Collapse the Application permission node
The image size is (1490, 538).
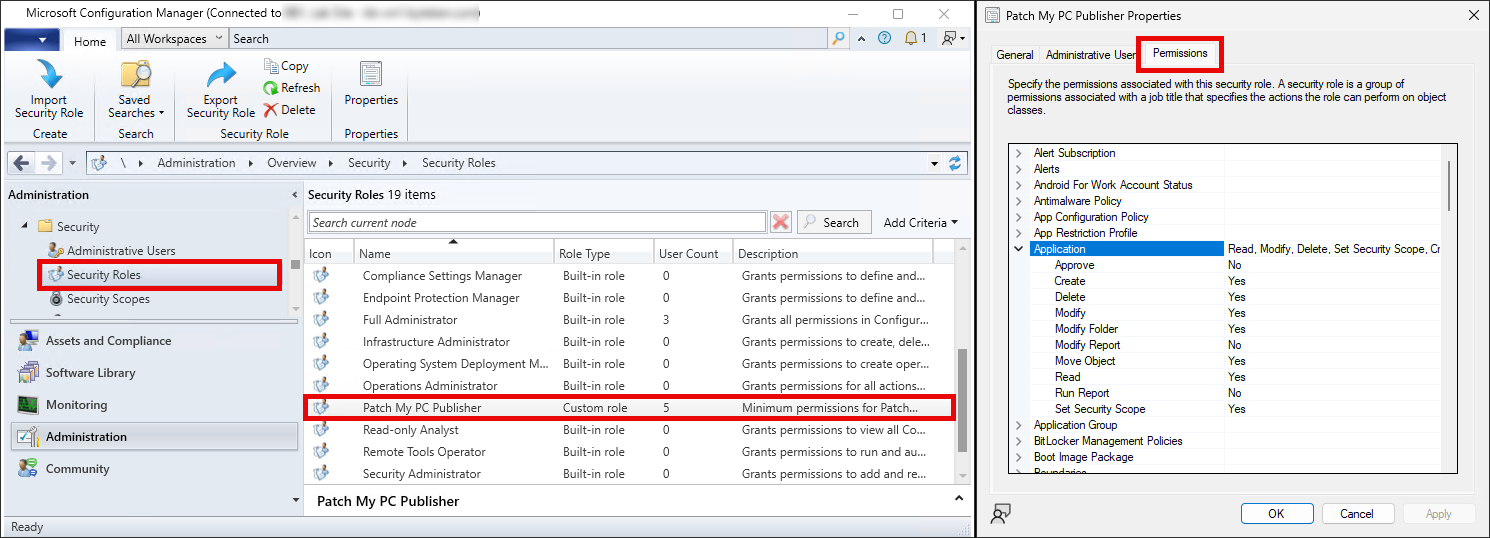(1019, 249)
